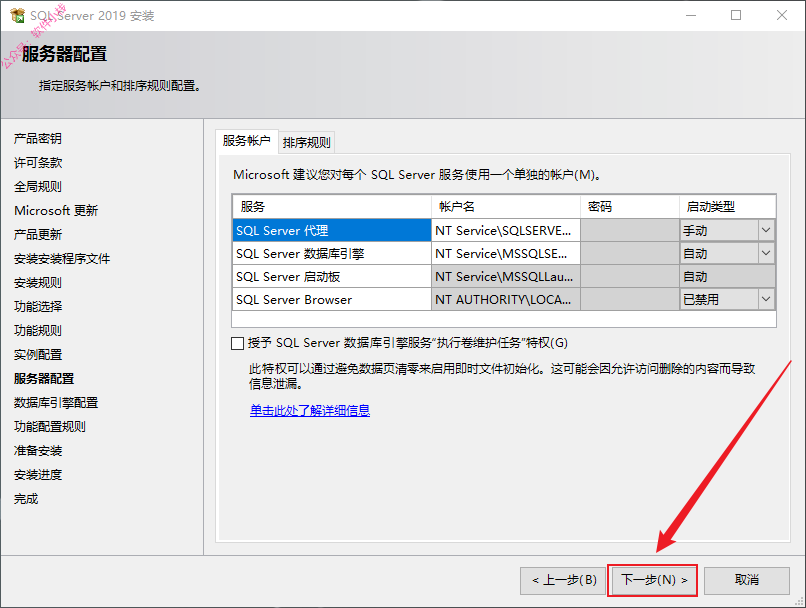Select 全局规则 step in sidebar

pos(38,187)
